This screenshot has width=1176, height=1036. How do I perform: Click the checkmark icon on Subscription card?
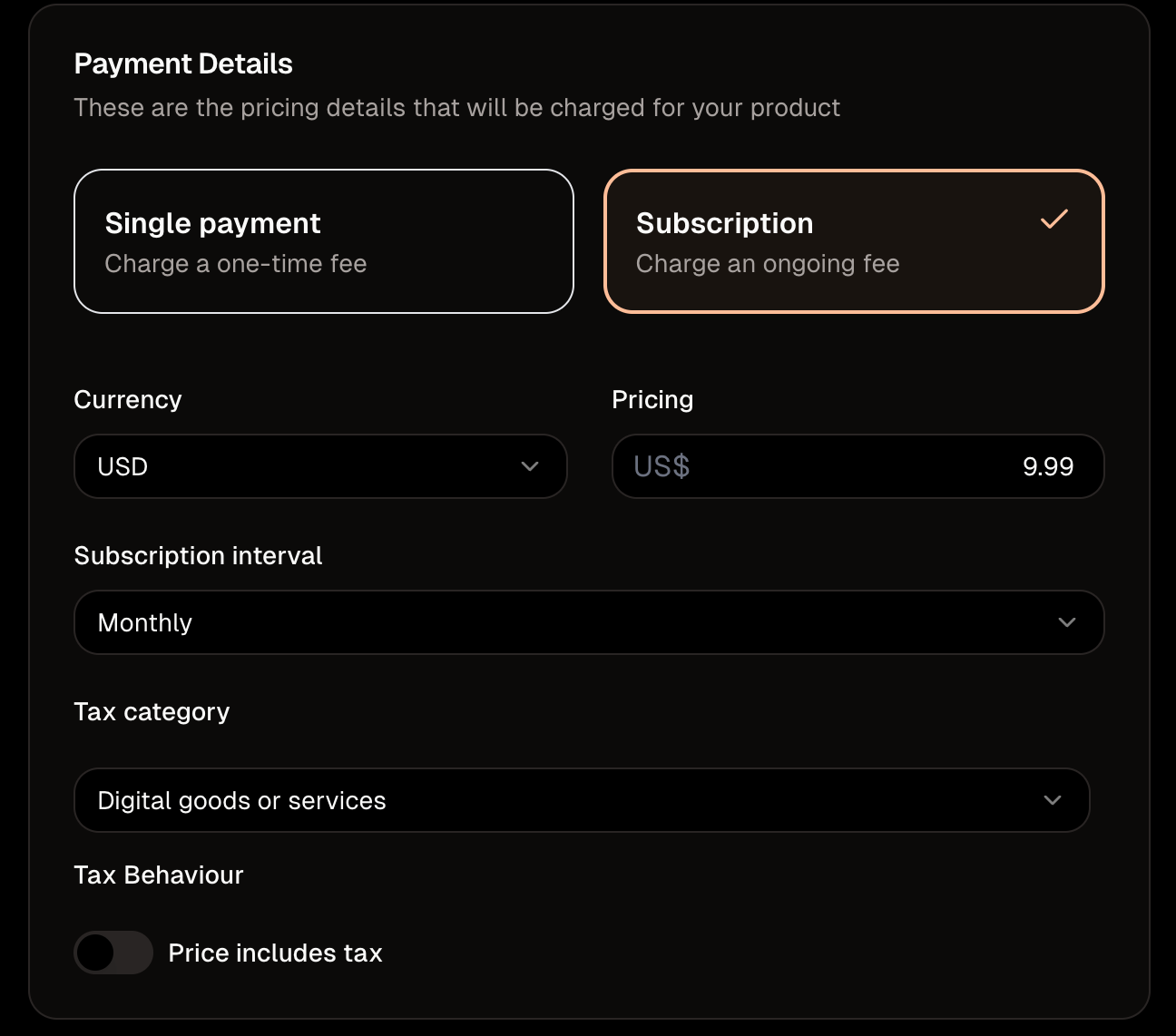(x=1053, y=220)
